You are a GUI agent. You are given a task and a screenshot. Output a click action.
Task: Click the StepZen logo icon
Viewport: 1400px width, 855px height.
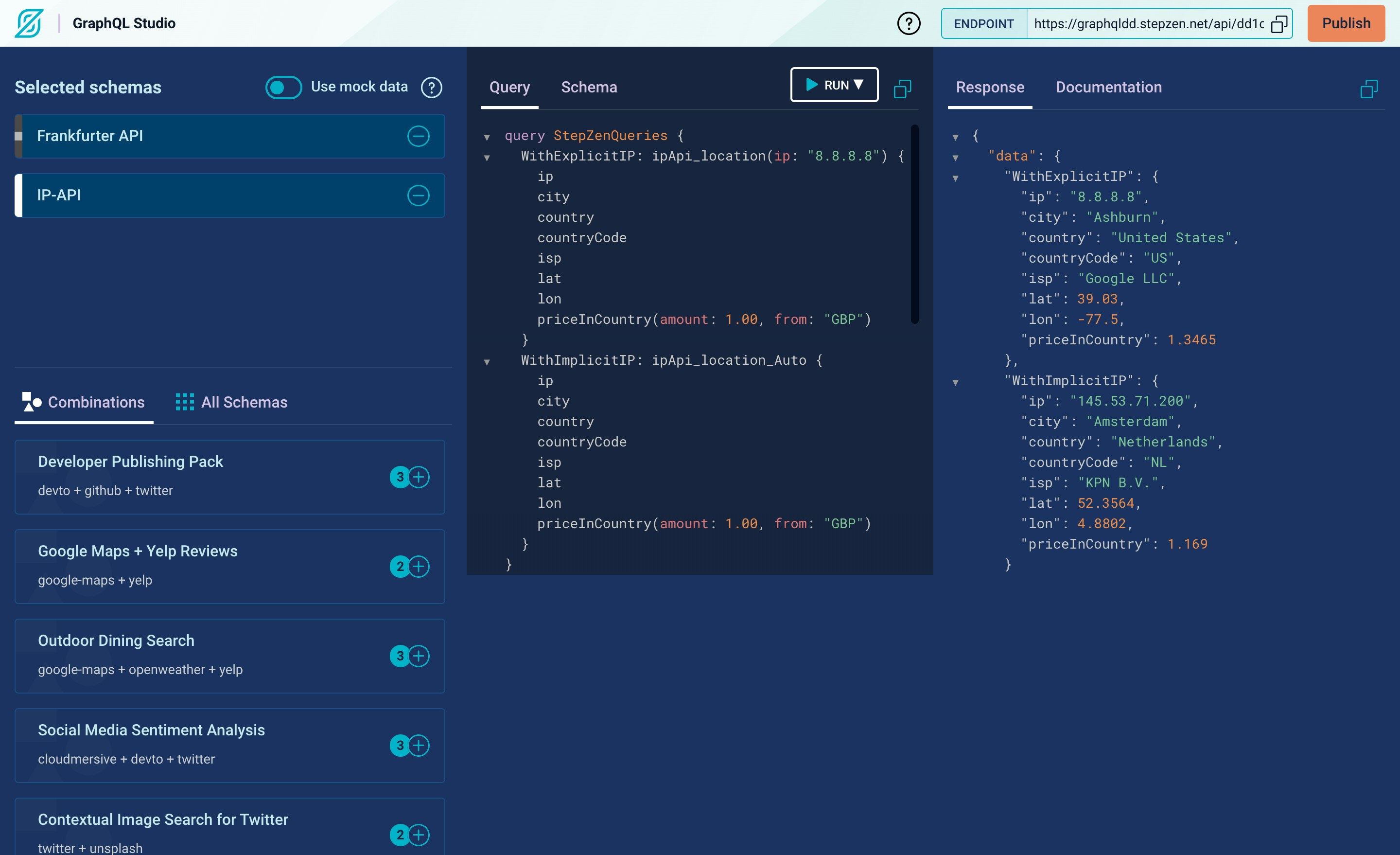tap(30, 23)
